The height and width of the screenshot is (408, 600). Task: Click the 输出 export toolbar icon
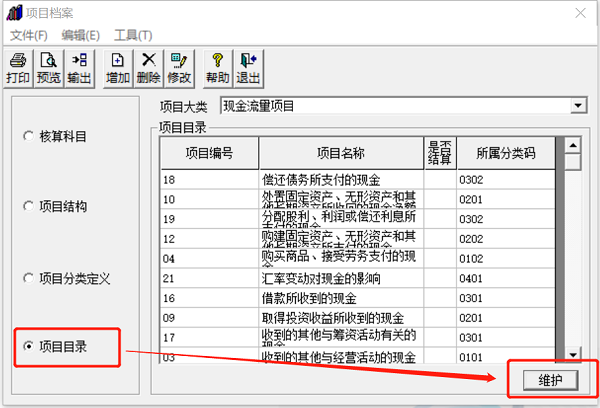[x=80, y=69]
